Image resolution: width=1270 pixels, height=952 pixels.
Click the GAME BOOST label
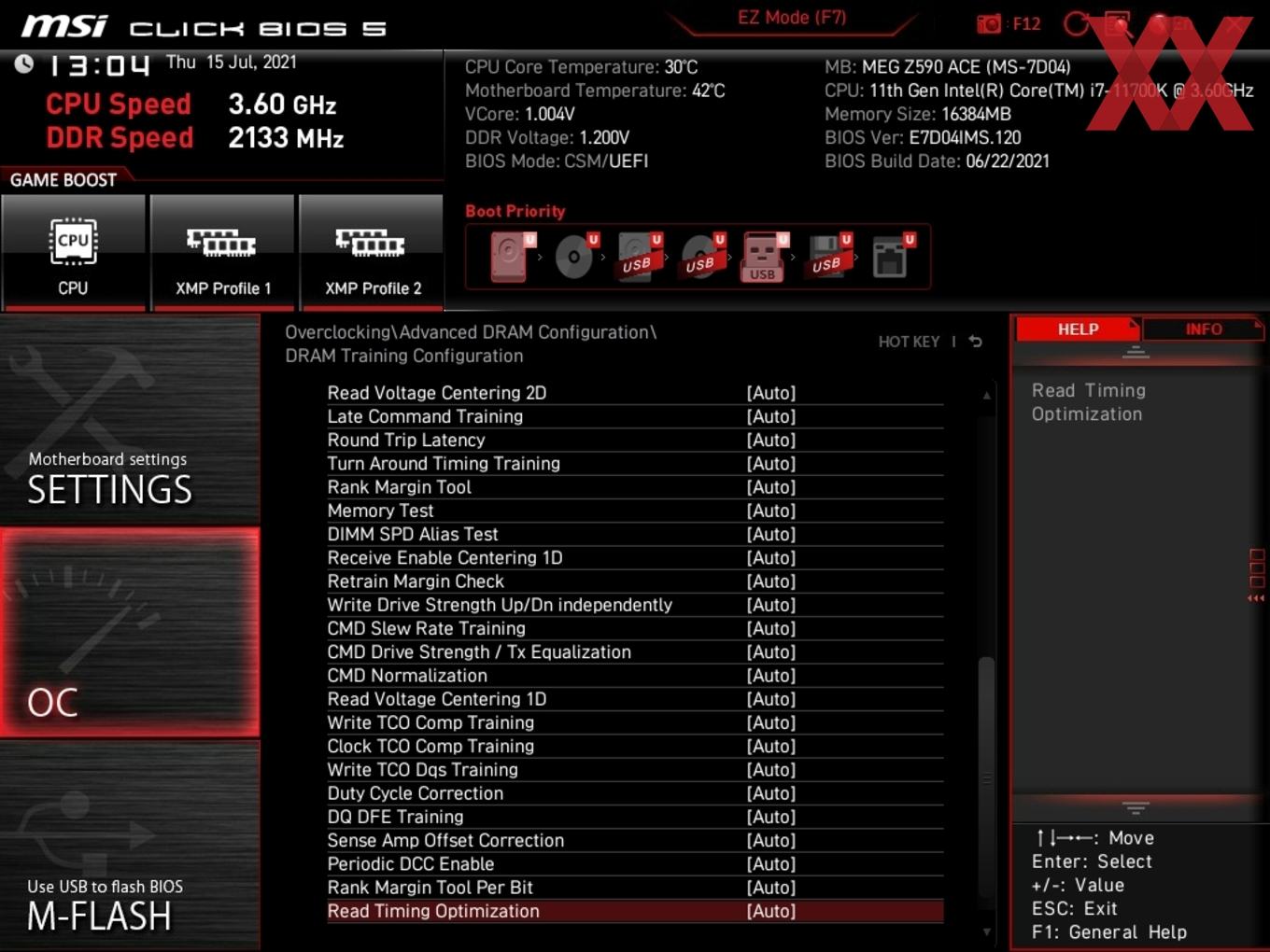click(63, 180)
